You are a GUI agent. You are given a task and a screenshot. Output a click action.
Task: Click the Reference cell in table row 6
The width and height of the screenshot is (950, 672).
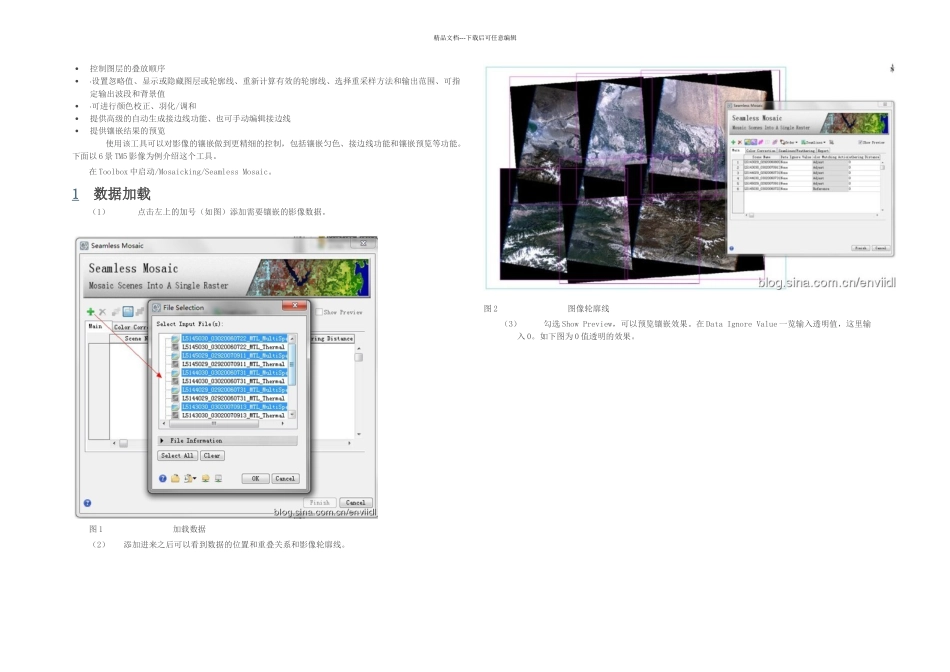830,189
